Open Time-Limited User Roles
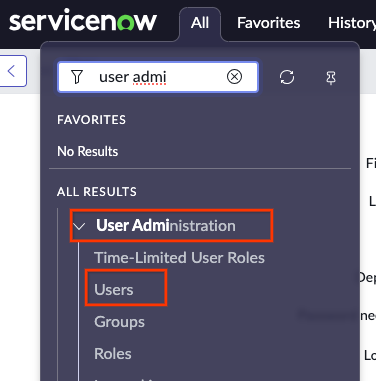Viewport: 376px width, 381px height. click(179, 258)
